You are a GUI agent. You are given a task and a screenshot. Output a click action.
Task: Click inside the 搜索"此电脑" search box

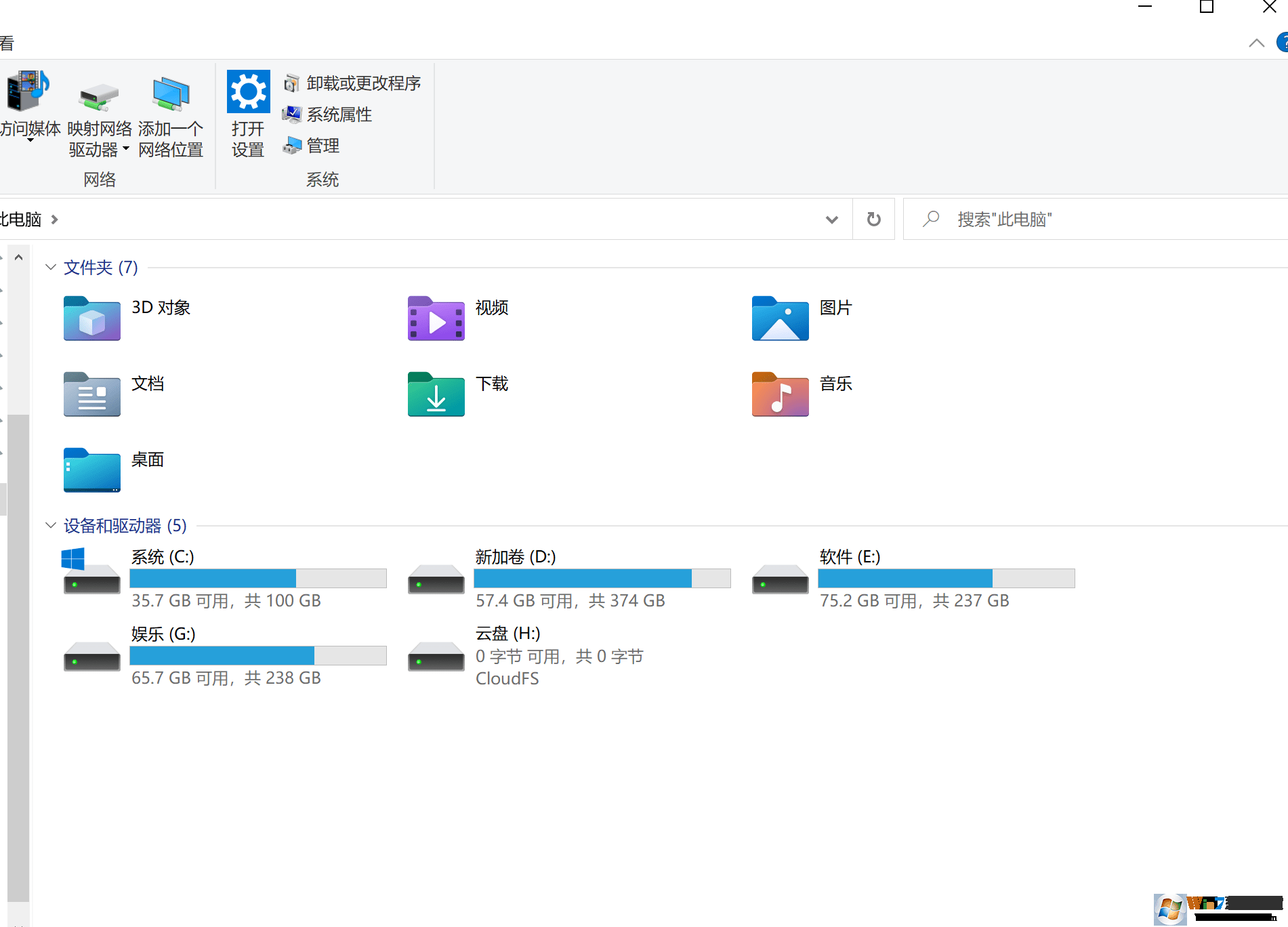tap(1050, 219)
